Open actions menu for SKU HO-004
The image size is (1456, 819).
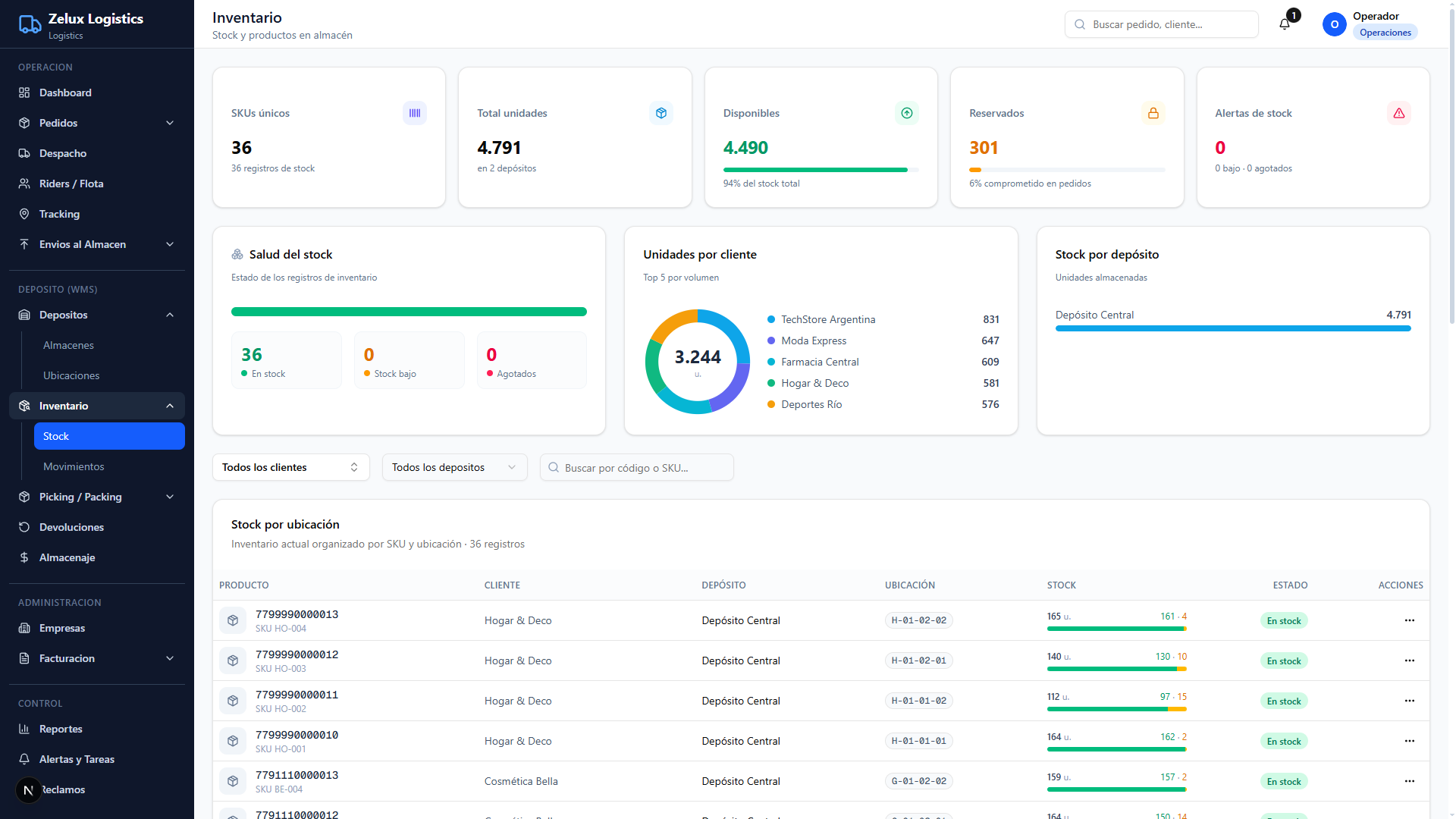click(1410, 620)
